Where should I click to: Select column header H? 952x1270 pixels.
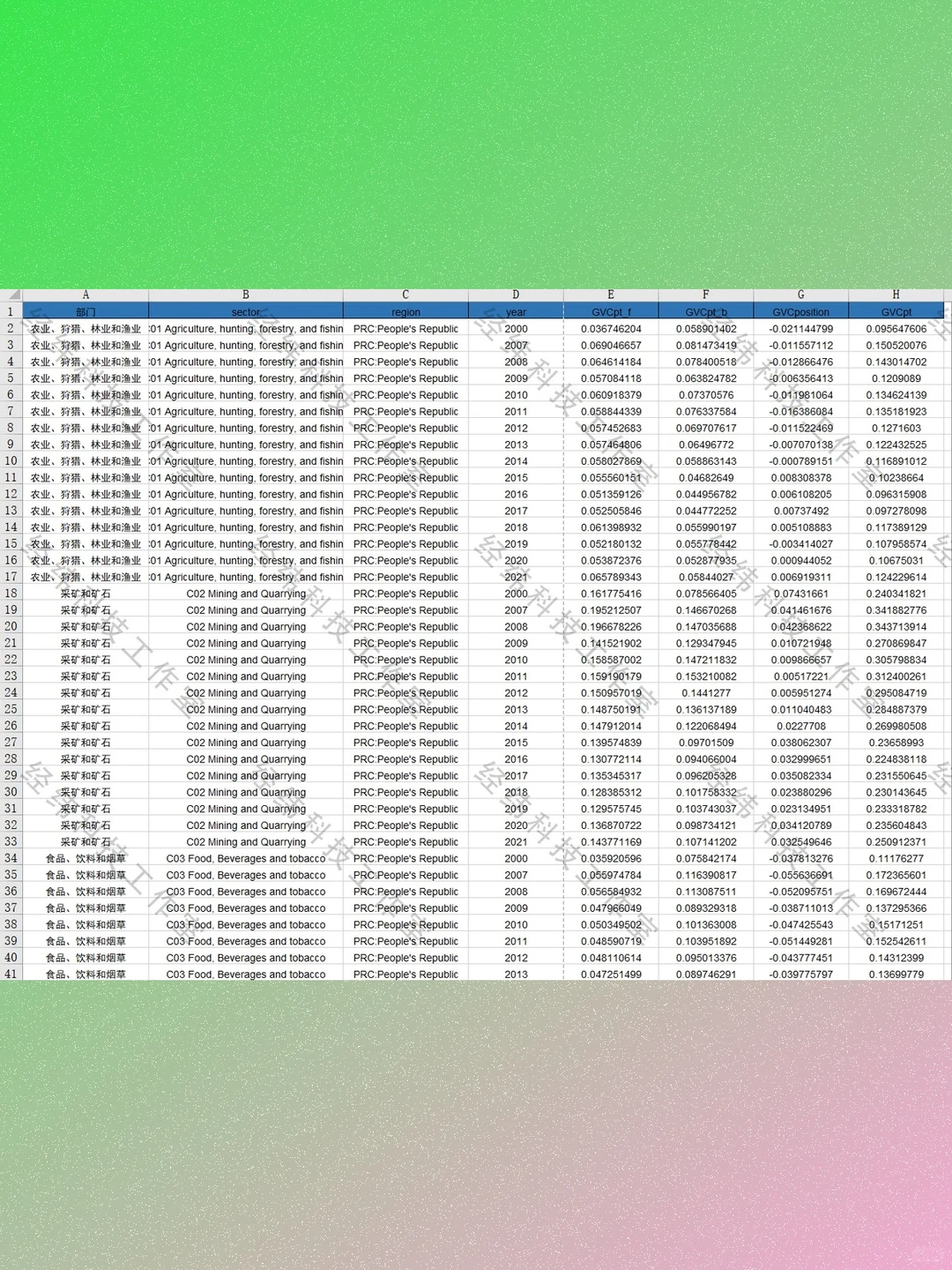pyautogui.click(x=896, y=295)
